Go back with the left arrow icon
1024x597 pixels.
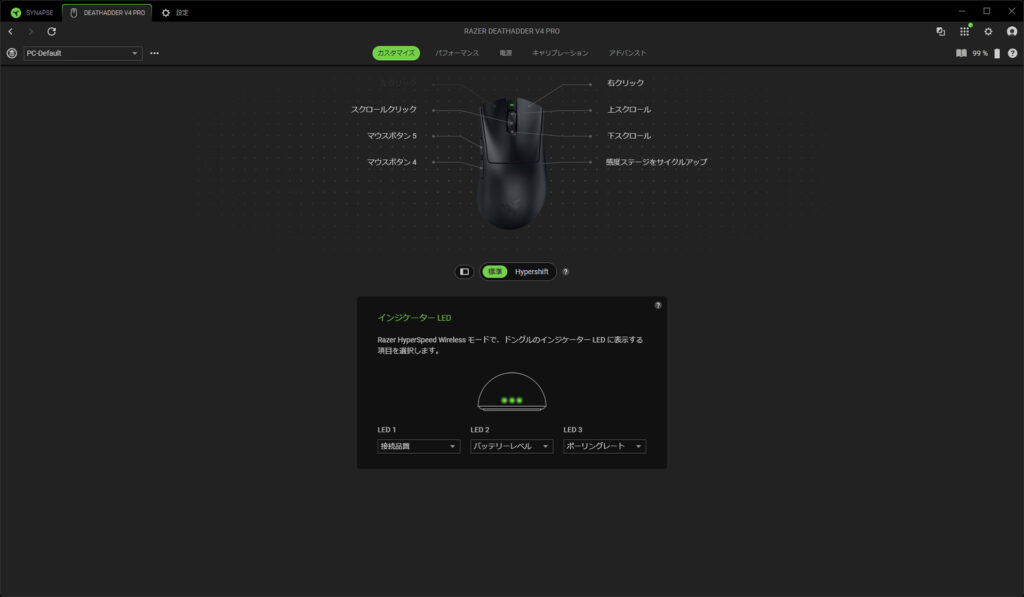[11, 32]
